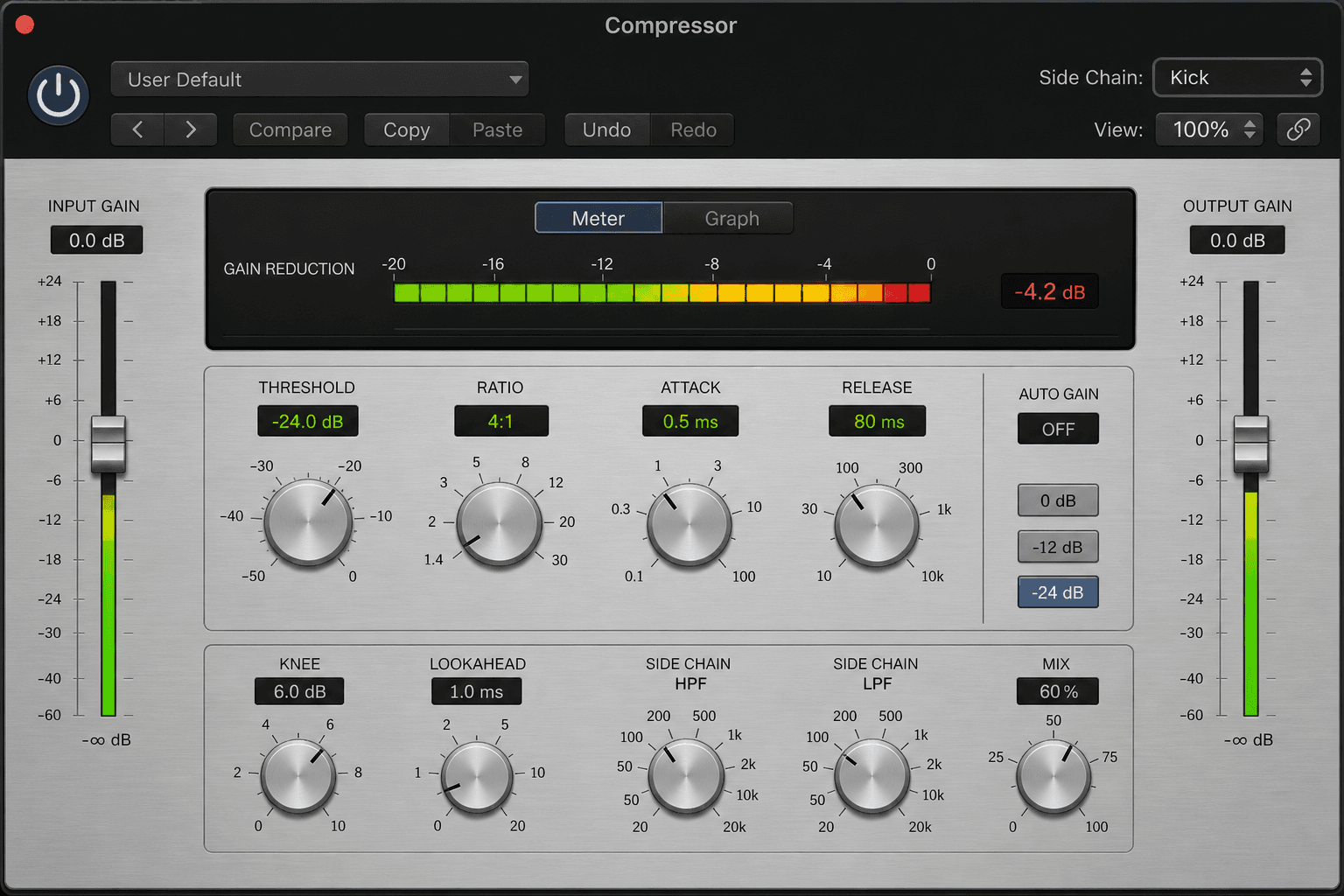
Task: Close the Compressor window with red button
Action: point(24,24)
